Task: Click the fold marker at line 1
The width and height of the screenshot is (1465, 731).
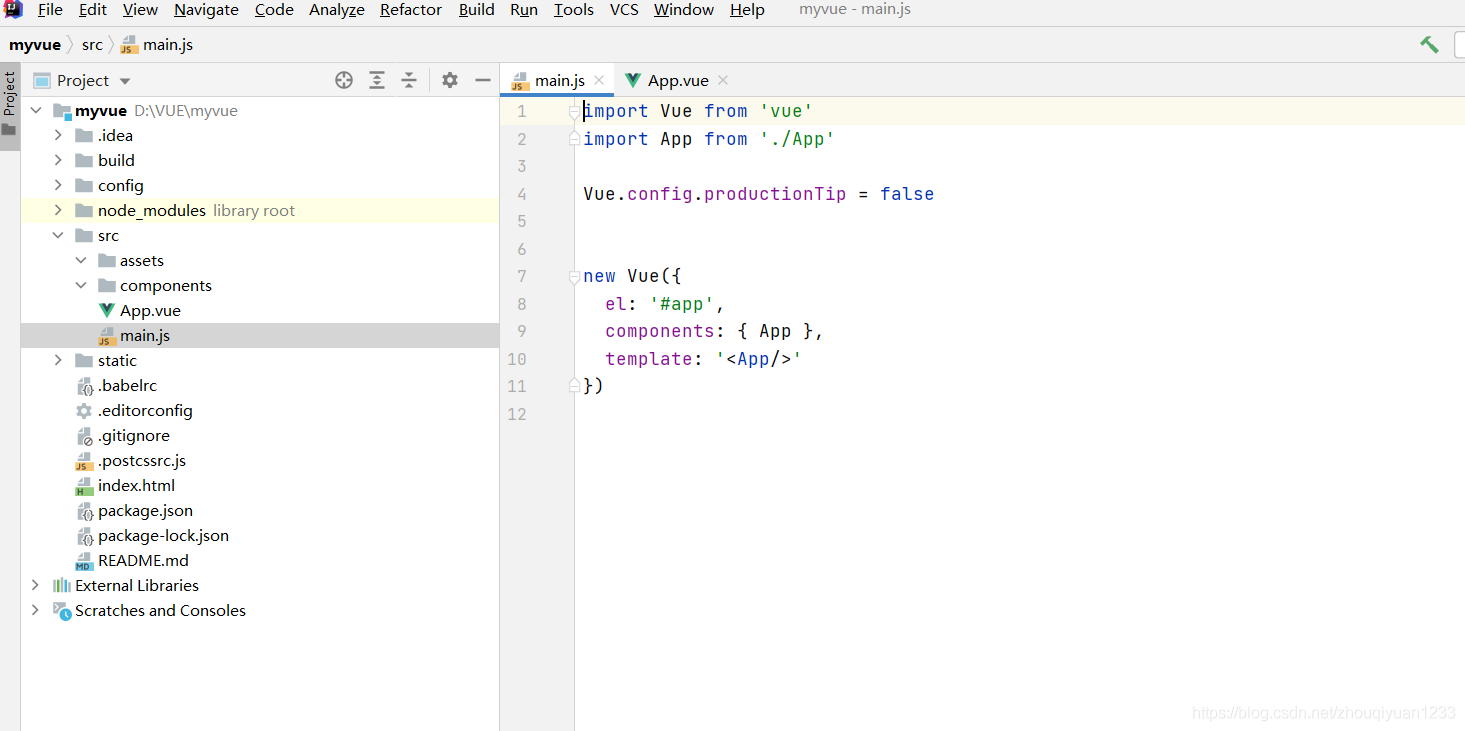Action: point(574,111)
